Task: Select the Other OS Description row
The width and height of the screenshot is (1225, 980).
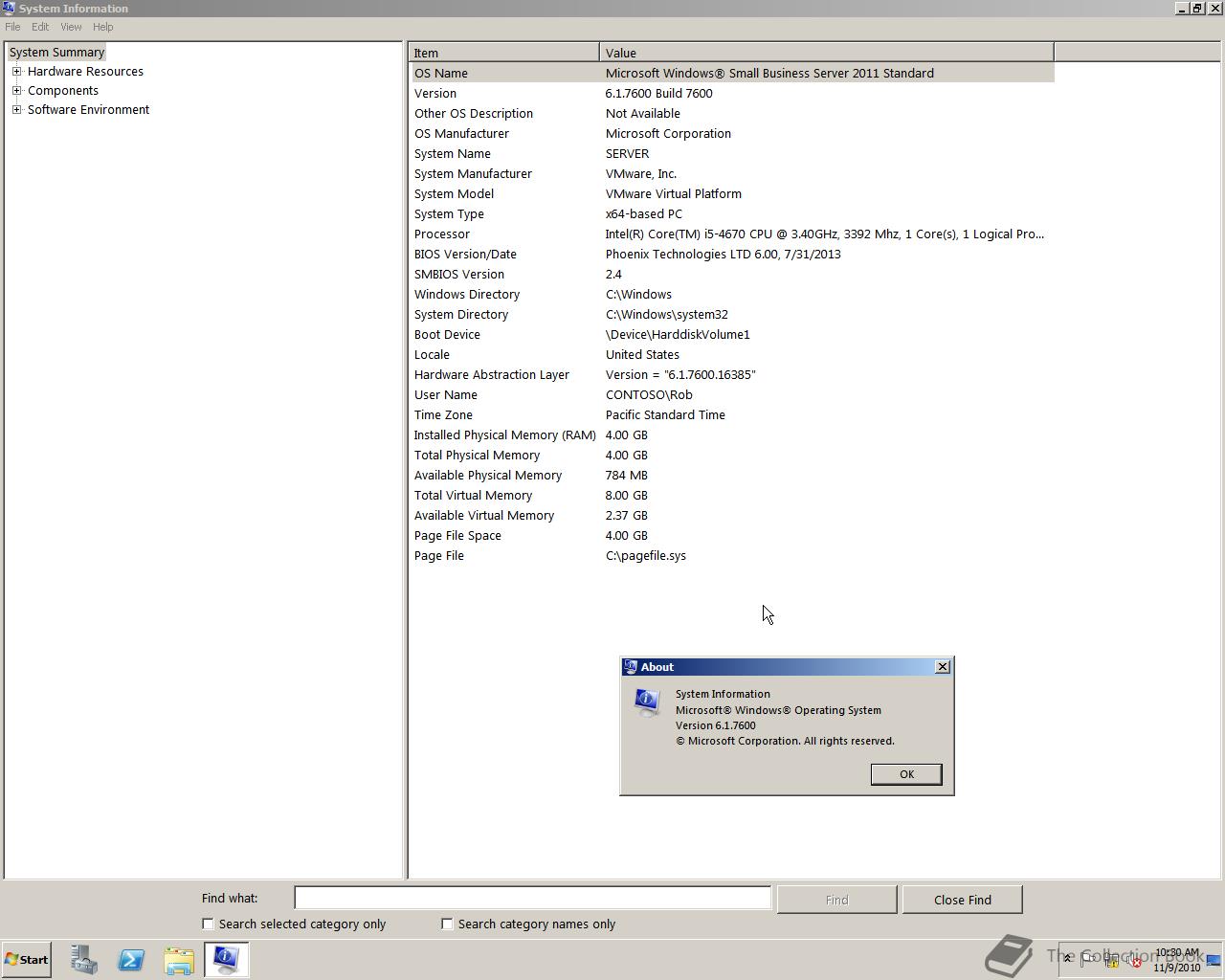Action: pyautogui.click(x=732, y=113)
